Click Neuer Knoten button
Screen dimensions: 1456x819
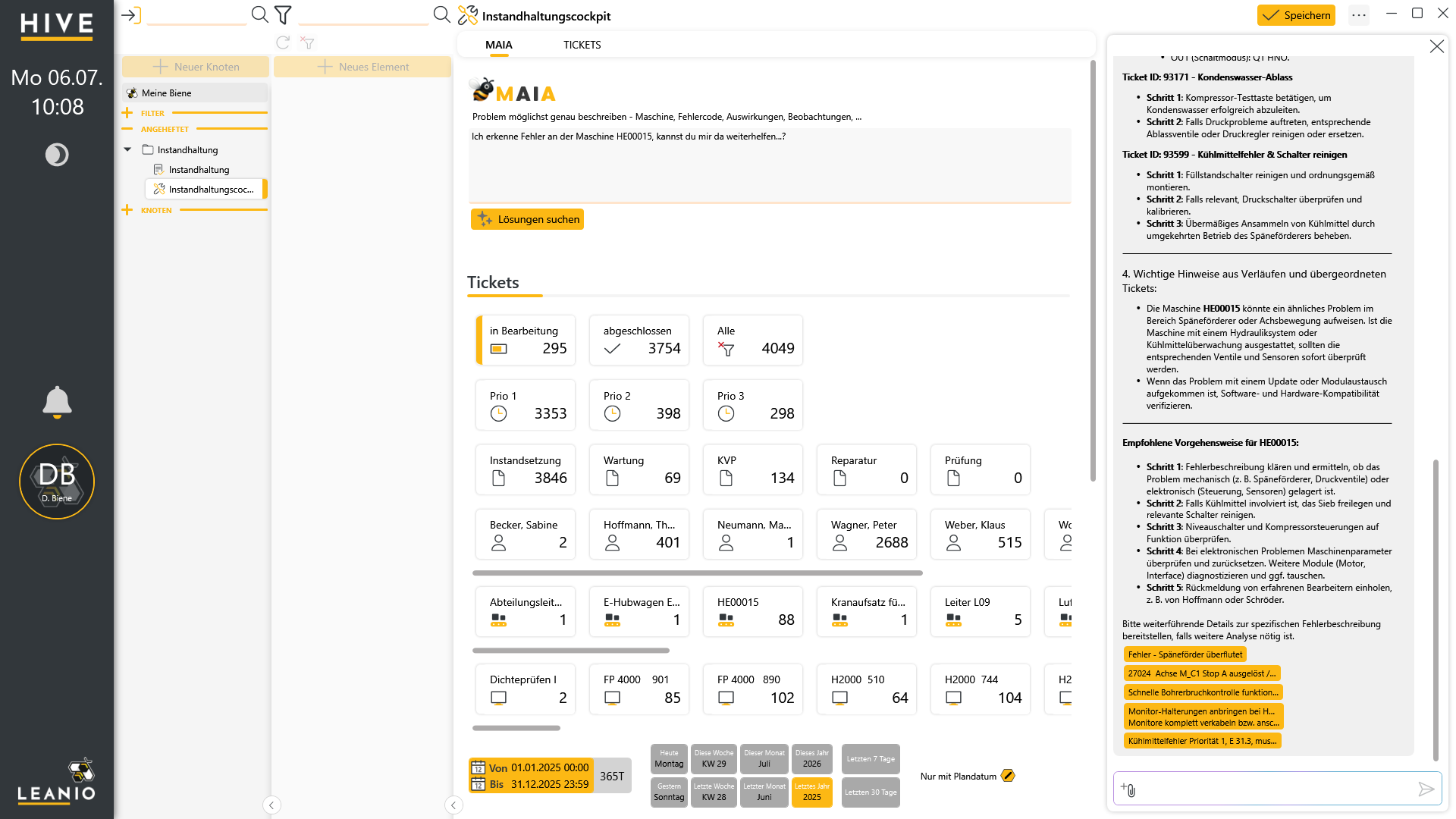tap(196, 67)
